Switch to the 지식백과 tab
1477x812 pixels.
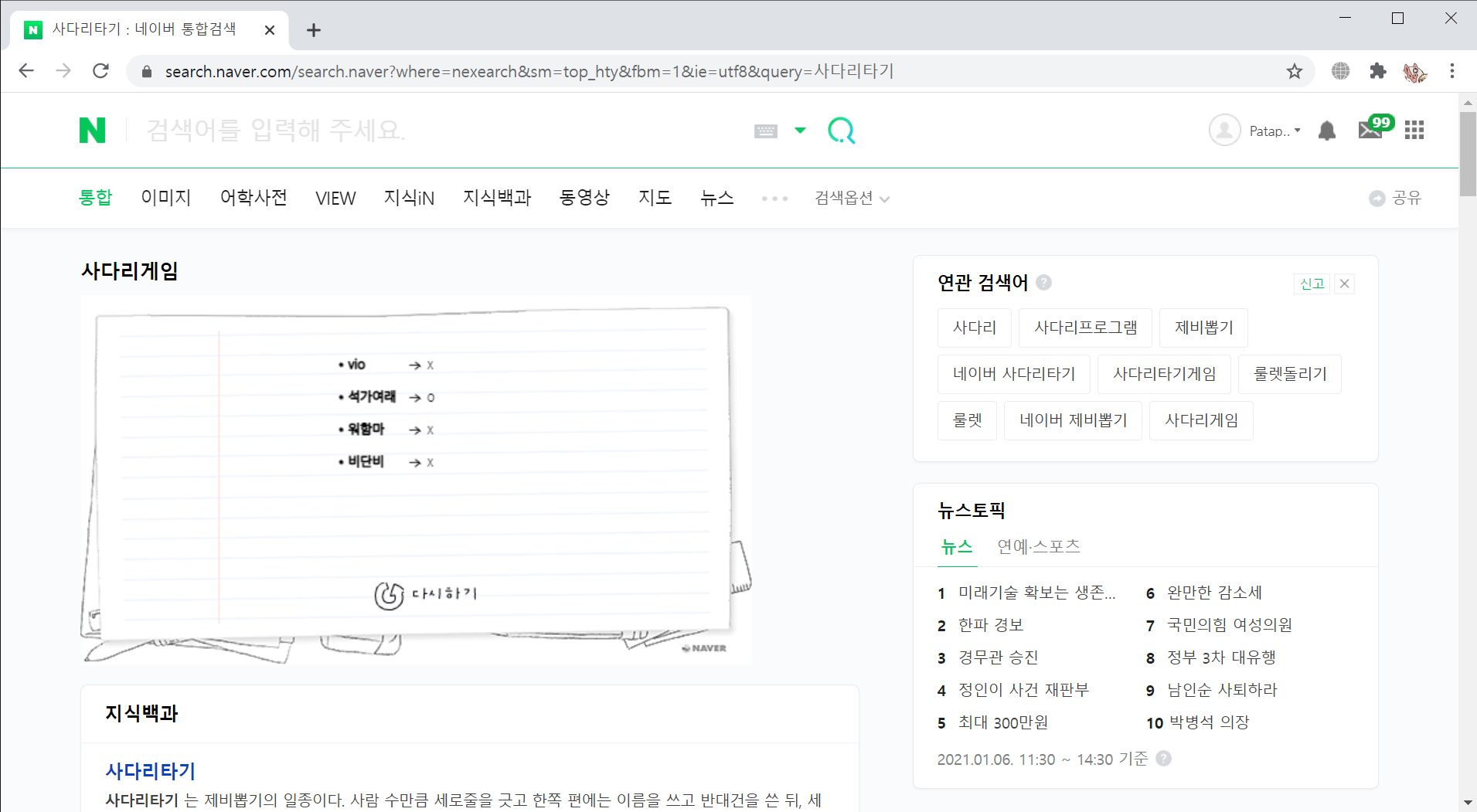click(497, 198)
